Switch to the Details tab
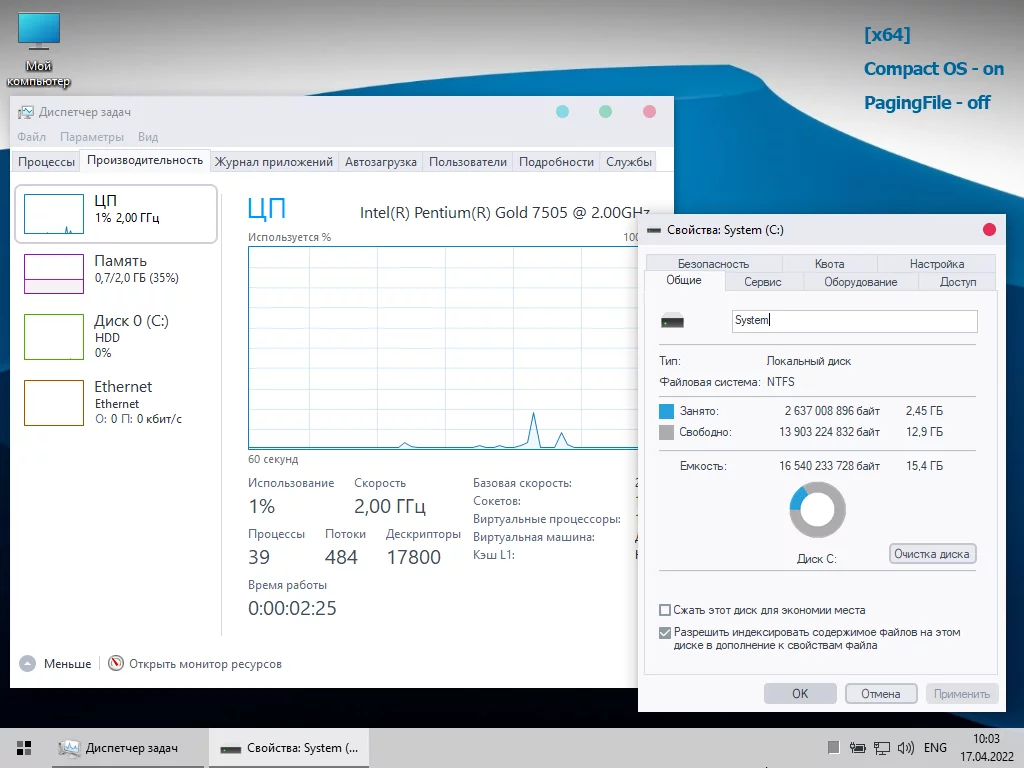This screenshot has width=1024, height=768. coord(556,162)
